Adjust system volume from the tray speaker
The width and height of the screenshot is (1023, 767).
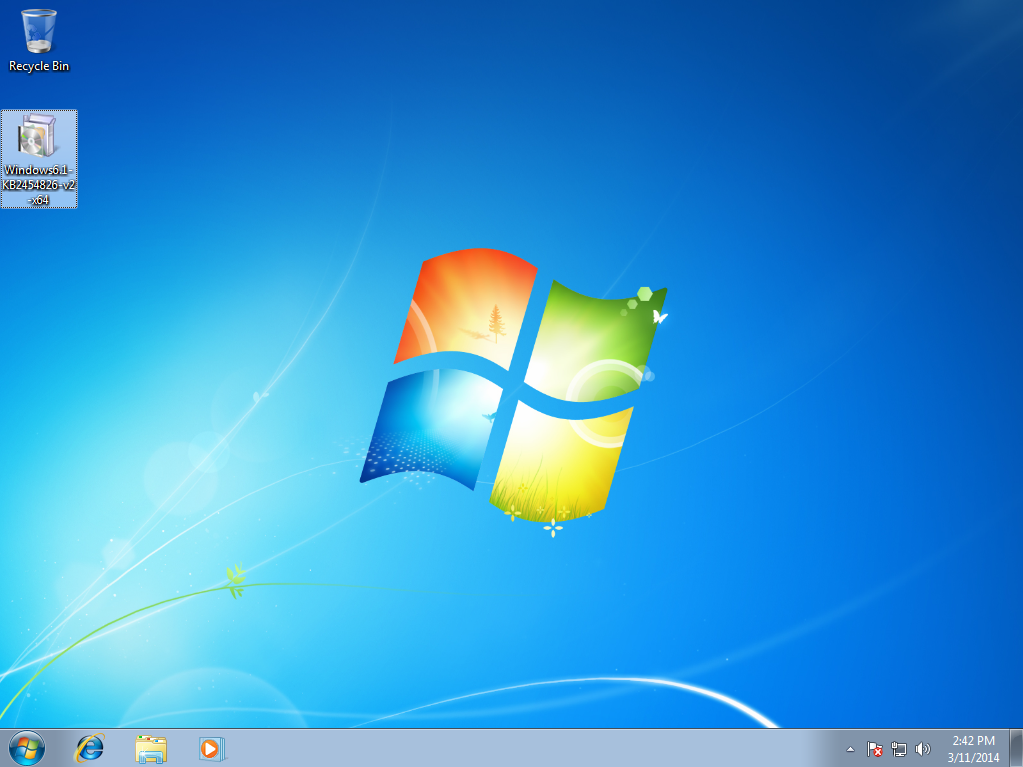pyautogui.click(x=922, y=749)
